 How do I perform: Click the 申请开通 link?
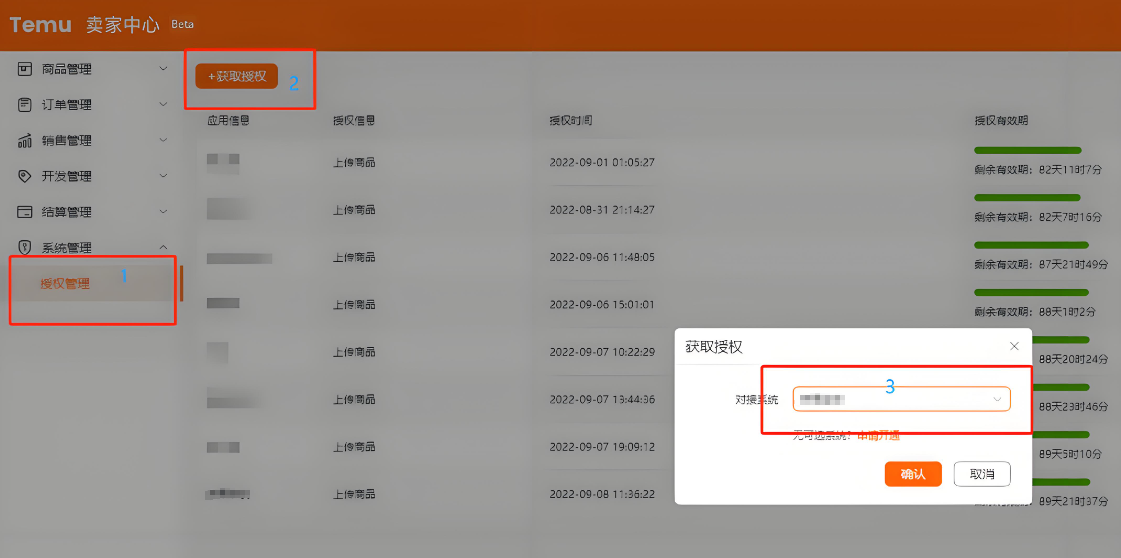879,435
